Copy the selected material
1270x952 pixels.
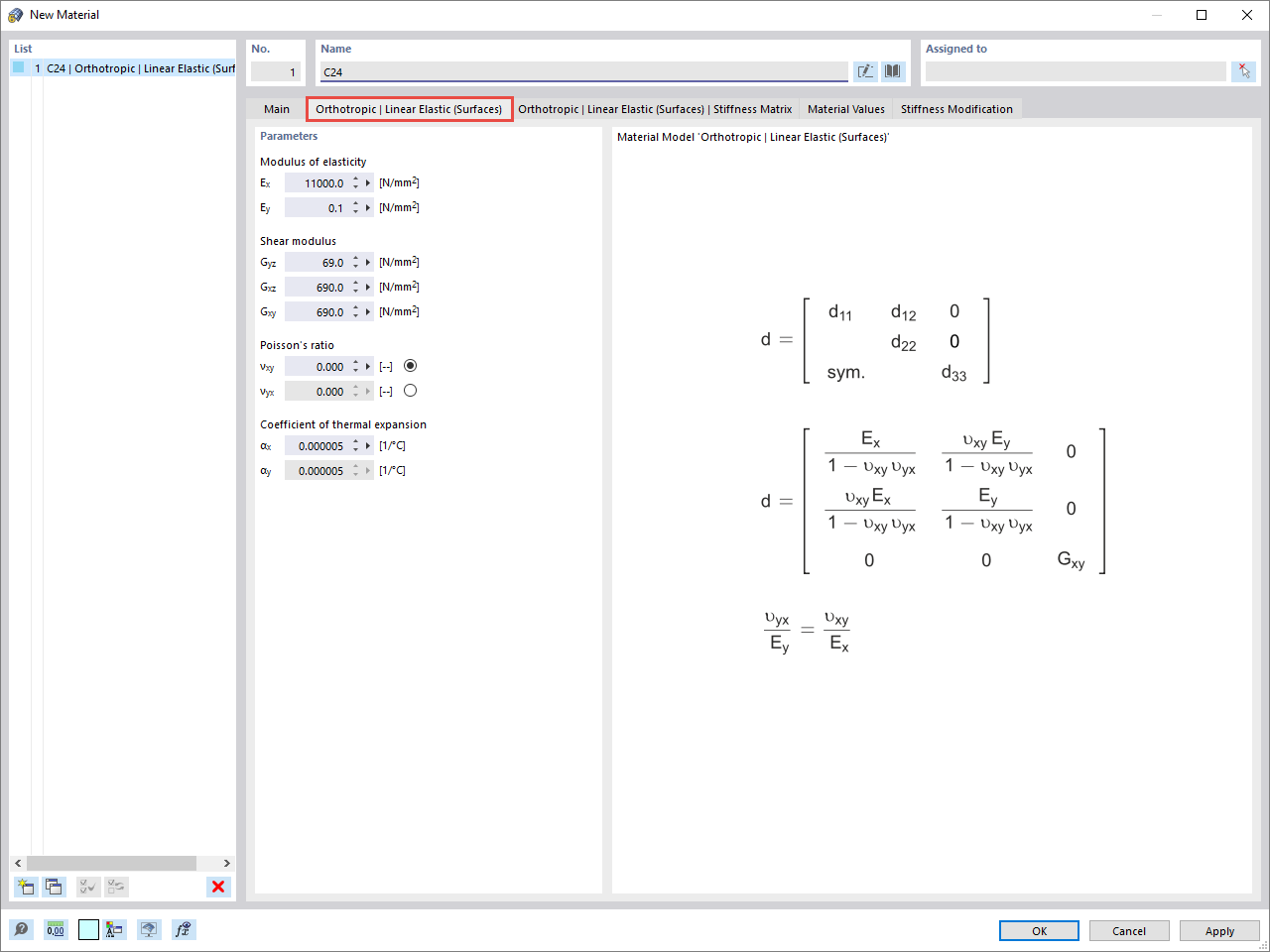54,887
